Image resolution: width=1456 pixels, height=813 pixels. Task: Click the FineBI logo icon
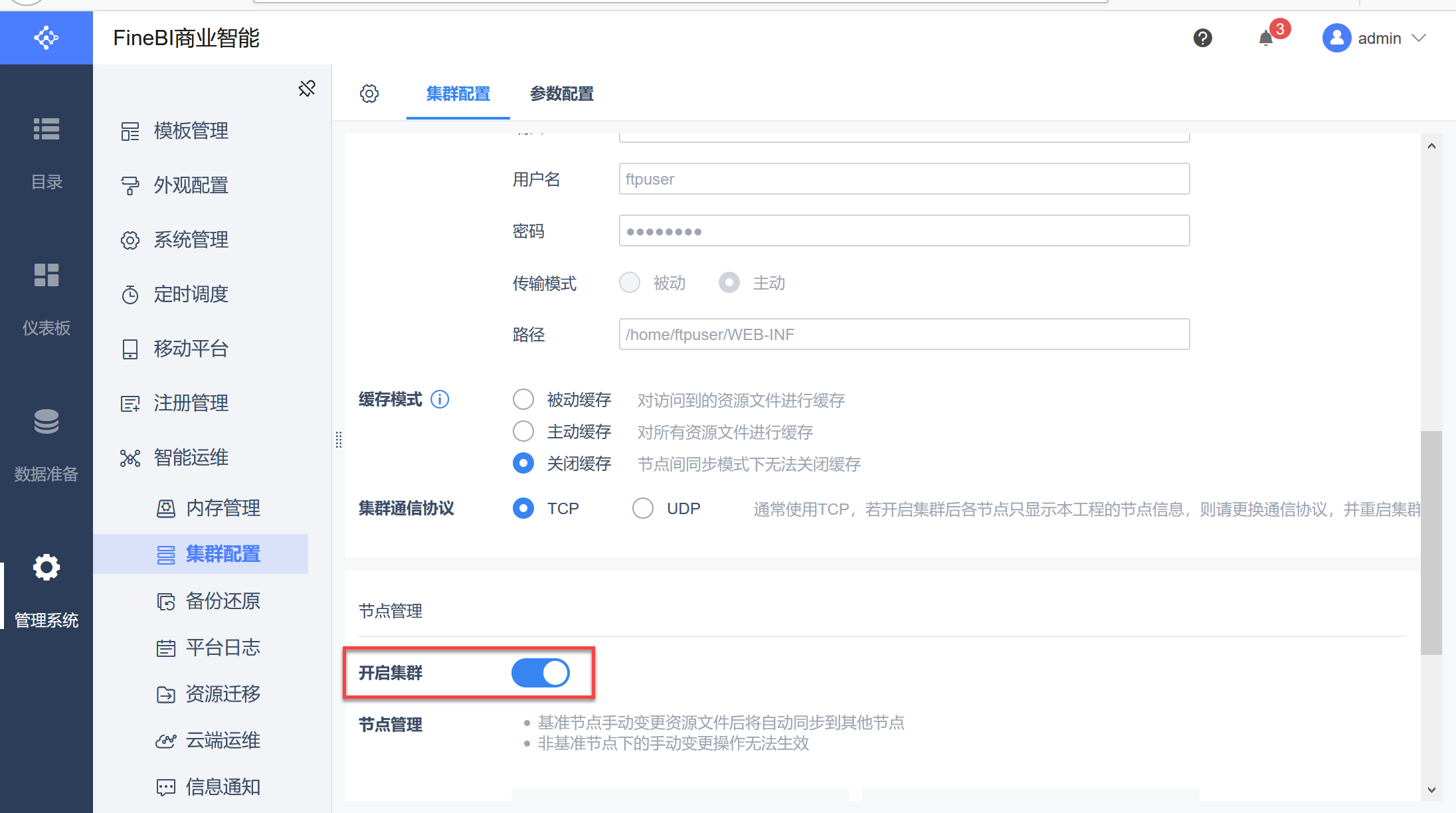click(x=46, y=38)
